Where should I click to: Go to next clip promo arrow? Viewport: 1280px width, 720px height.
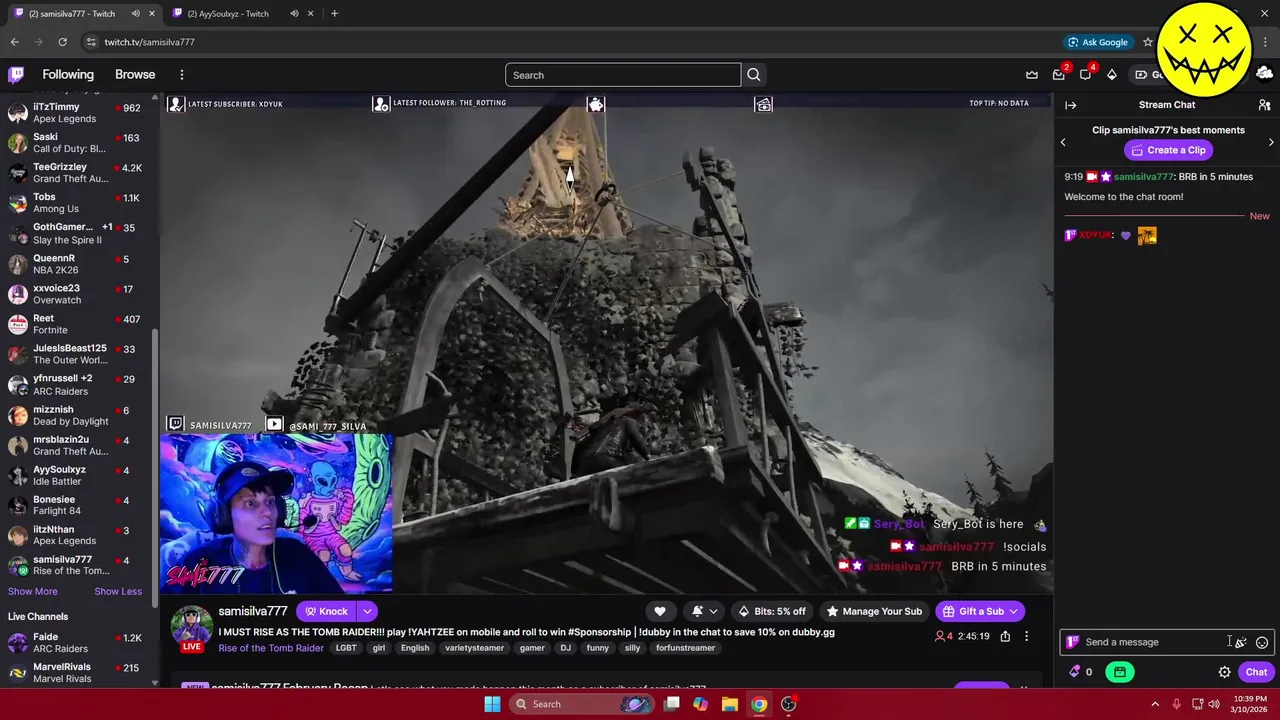click(1271, 142)
